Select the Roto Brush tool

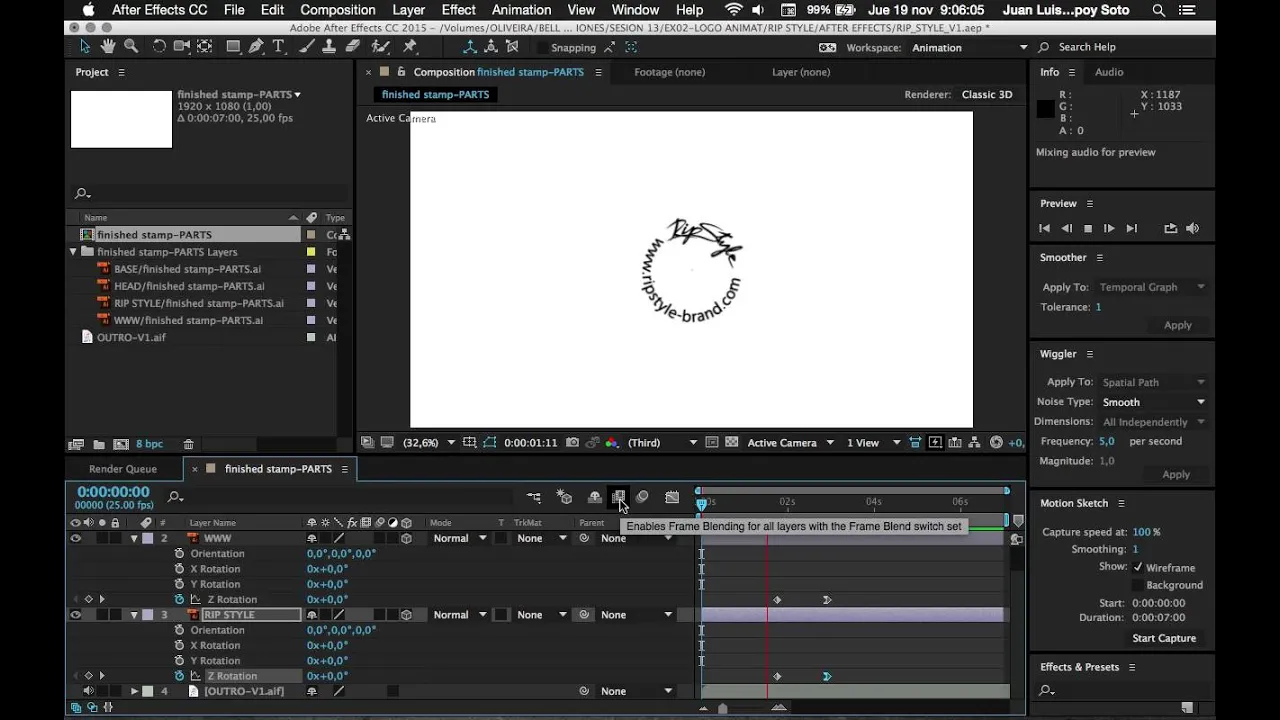pyautogui.click(x=381, y=47)
